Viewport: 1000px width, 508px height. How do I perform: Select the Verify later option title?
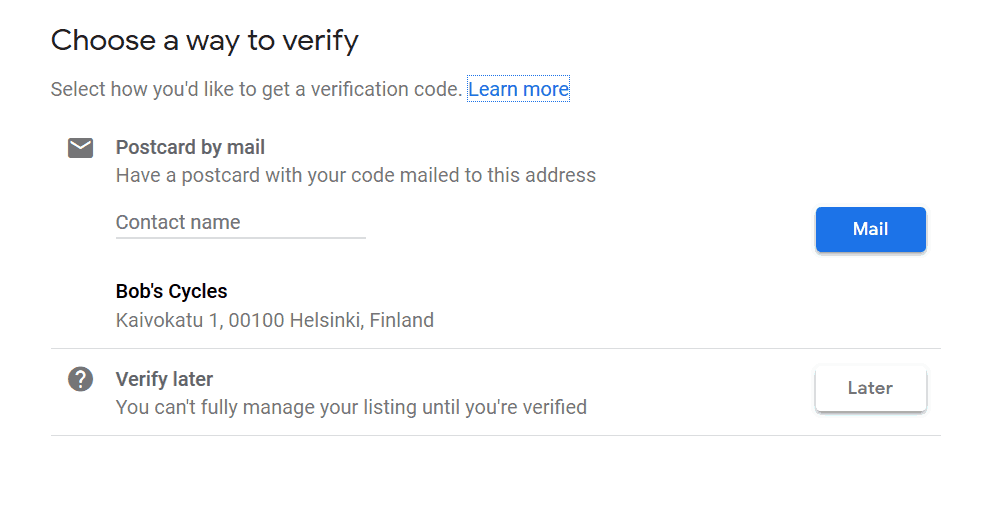pyautogui.click(x=165, y=379)
